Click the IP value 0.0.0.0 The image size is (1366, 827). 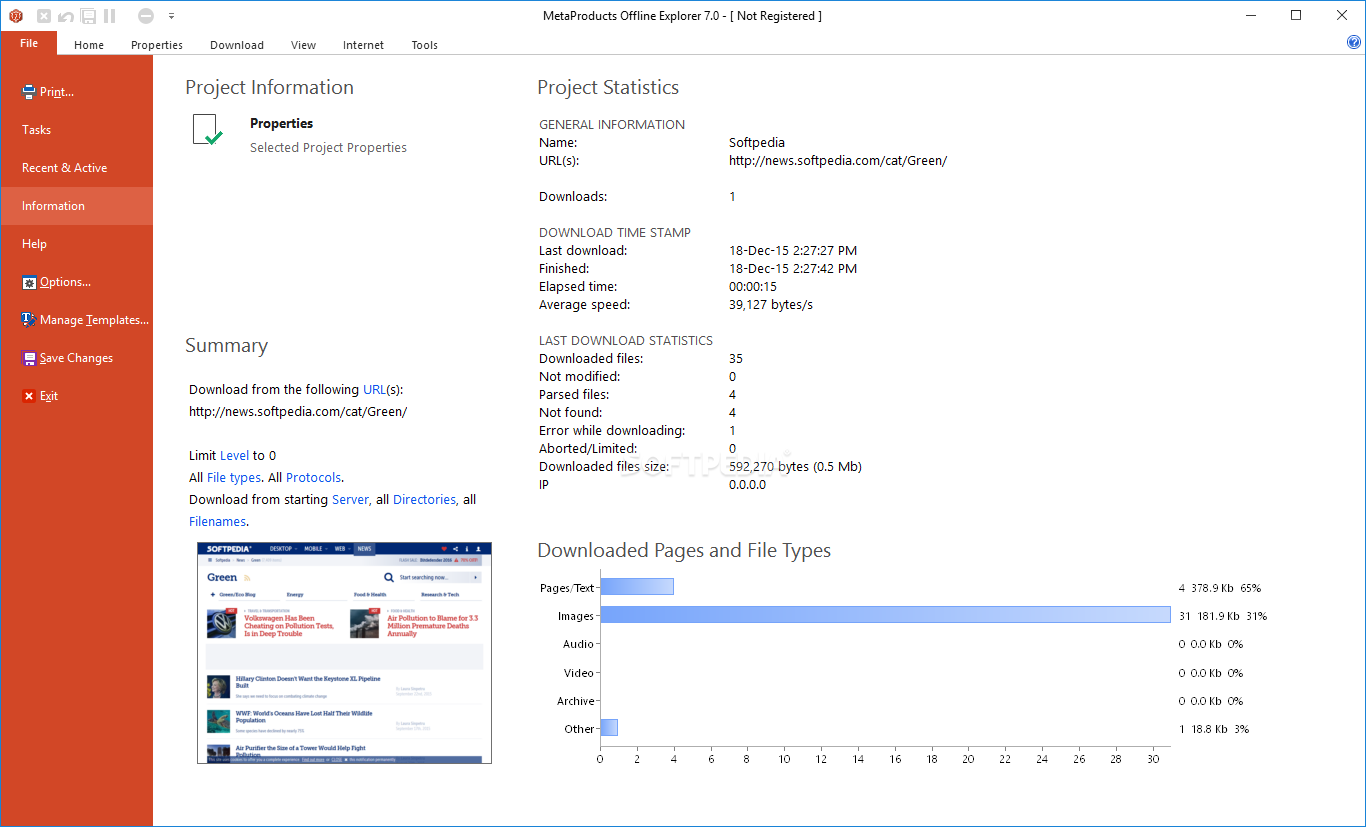click(747, 485)
